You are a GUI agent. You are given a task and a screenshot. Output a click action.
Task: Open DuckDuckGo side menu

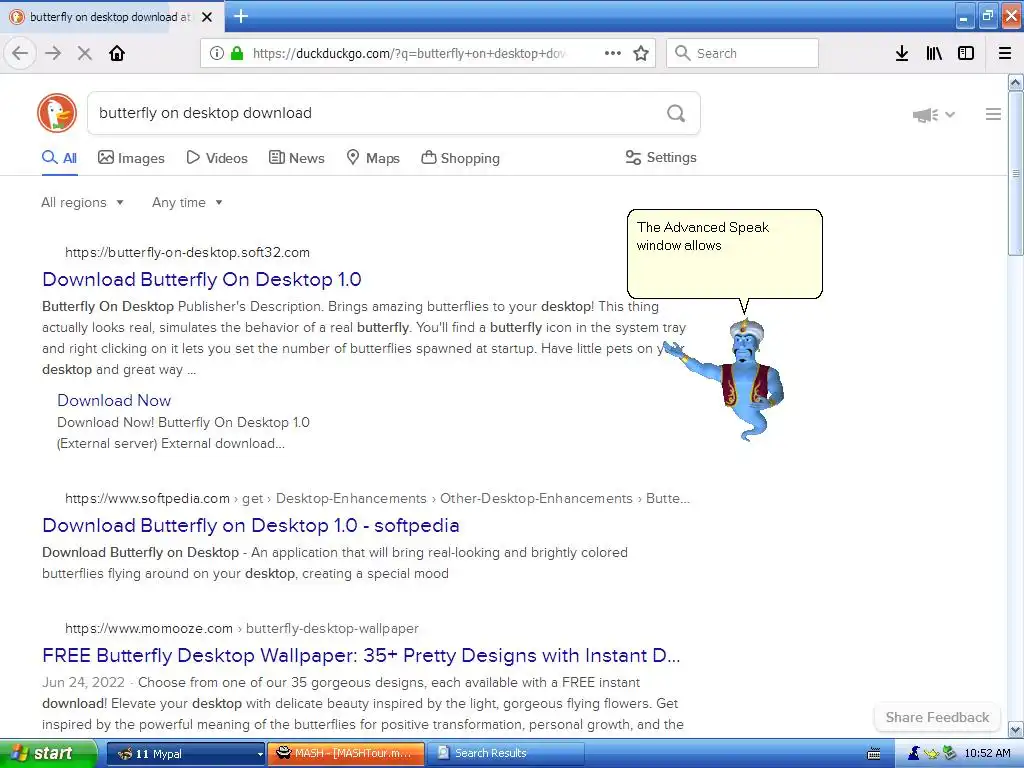click(993, 114)
